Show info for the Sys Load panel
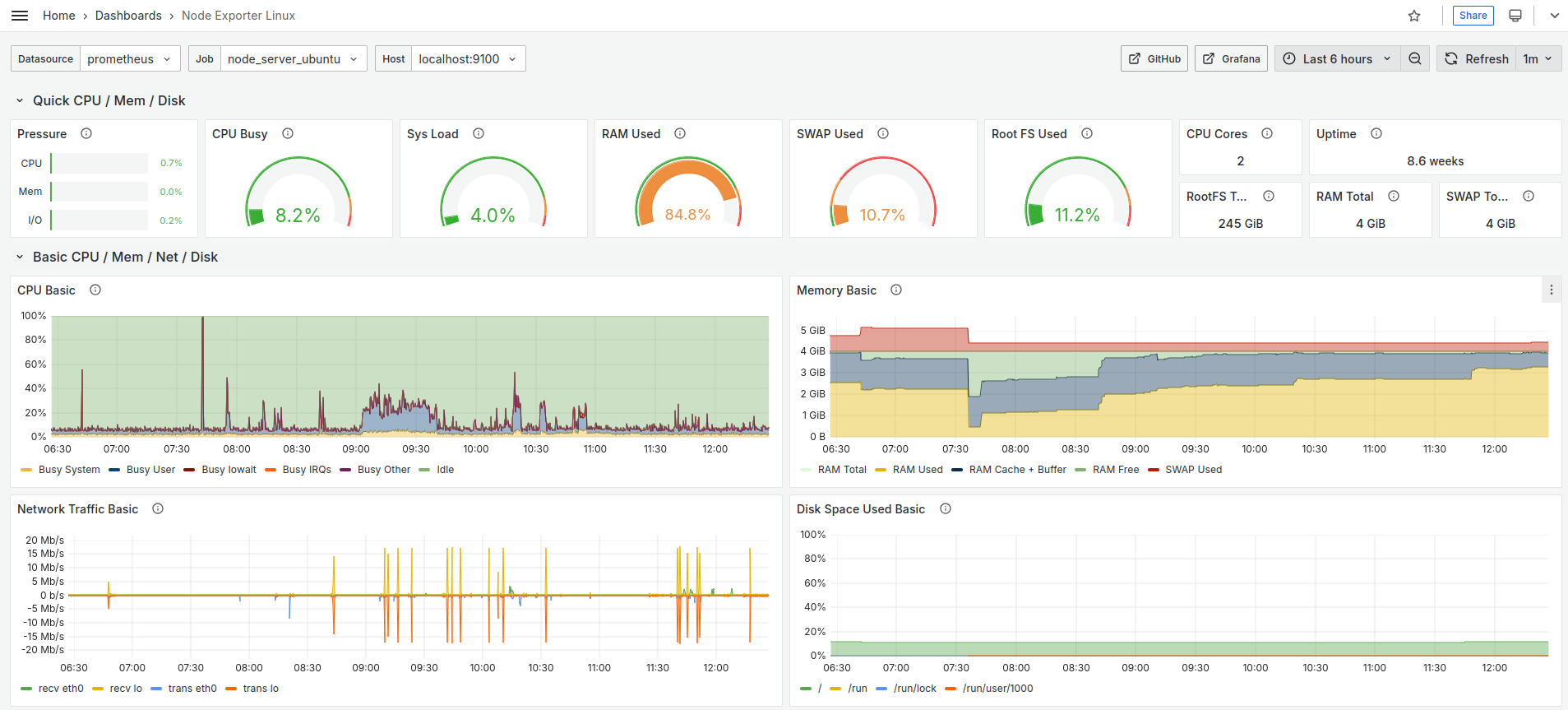1568x710 pixels. point(479,133)
